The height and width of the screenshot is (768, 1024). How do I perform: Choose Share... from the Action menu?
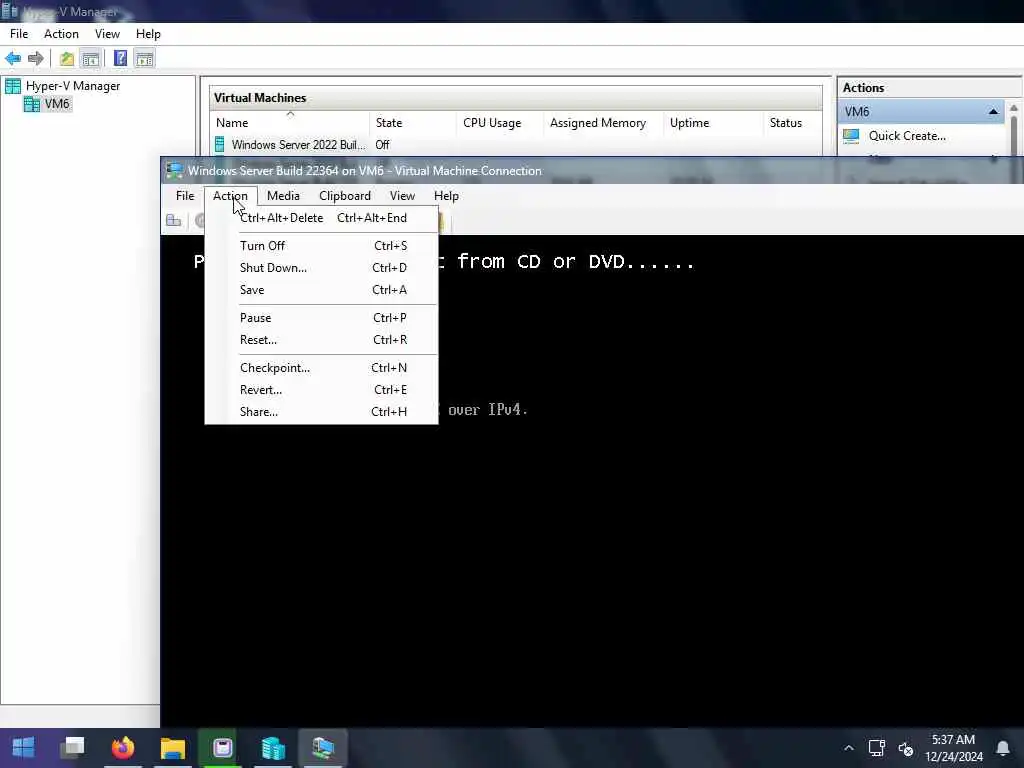tap(321, 412)
